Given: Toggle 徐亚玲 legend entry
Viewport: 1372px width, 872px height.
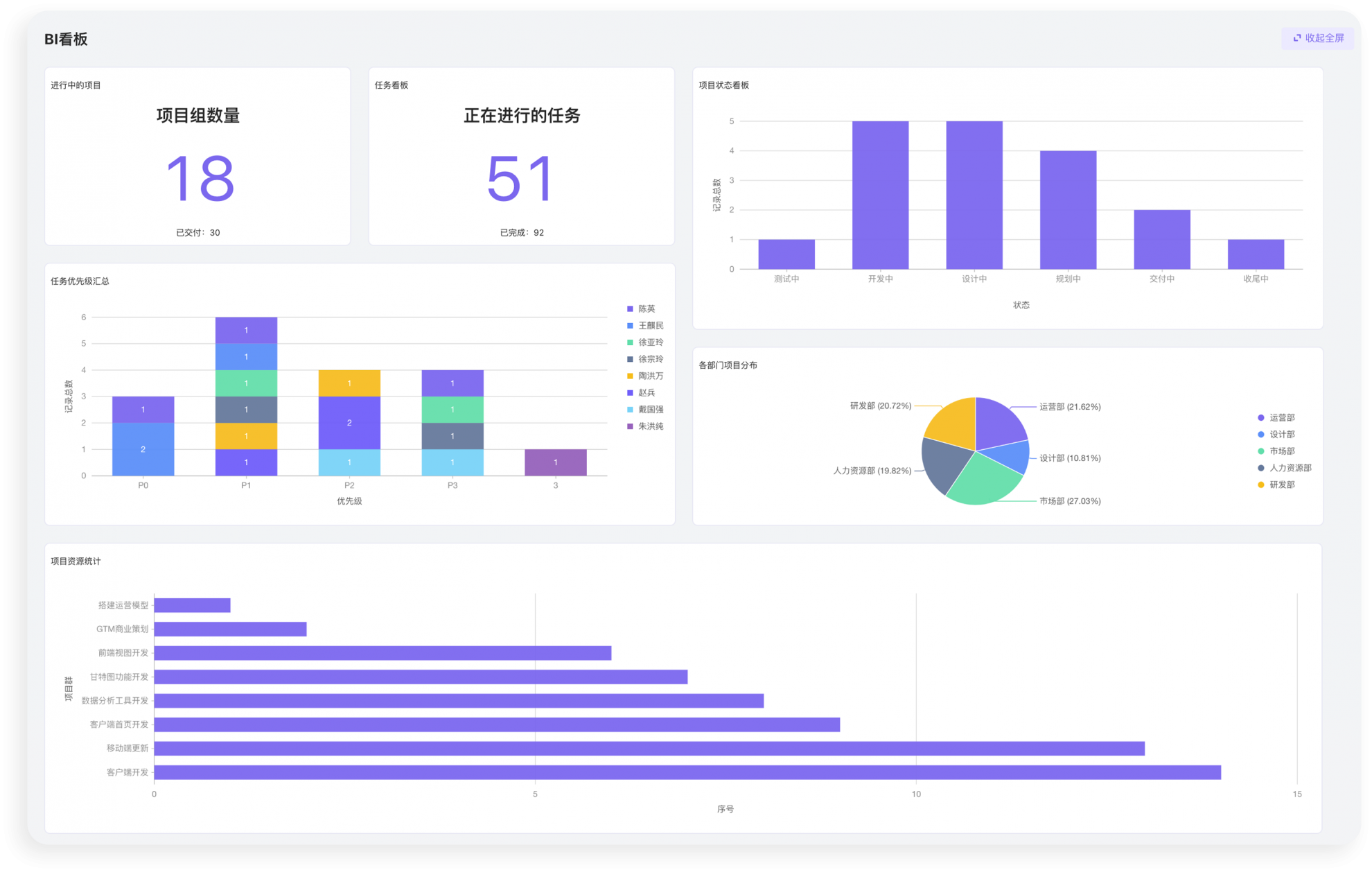Looking at the screenshot, I should tap(645, 342).
